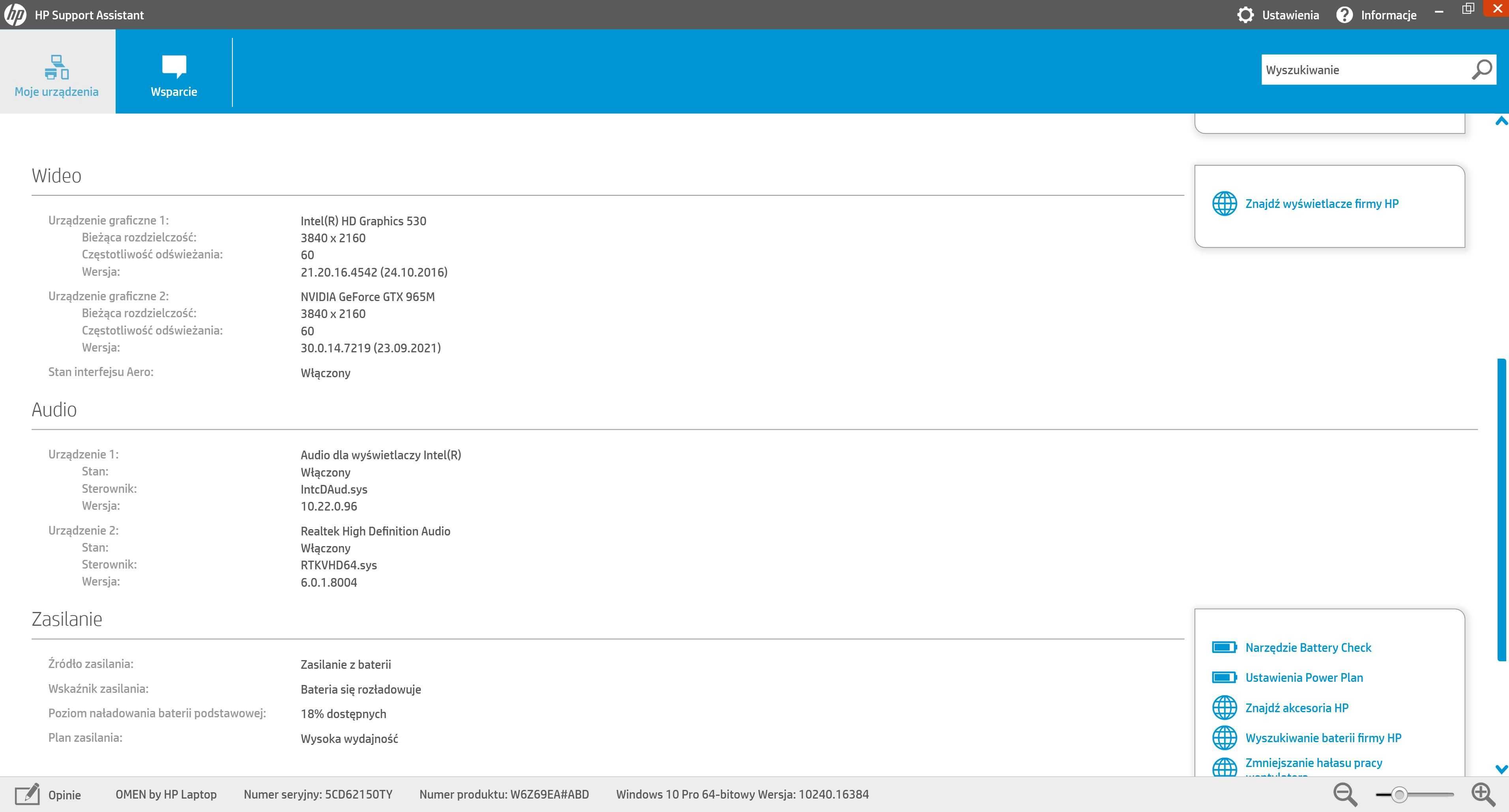
Task: Click globe icon beside Zmniejszanie hałasu
Action: tap(1224, 767)
